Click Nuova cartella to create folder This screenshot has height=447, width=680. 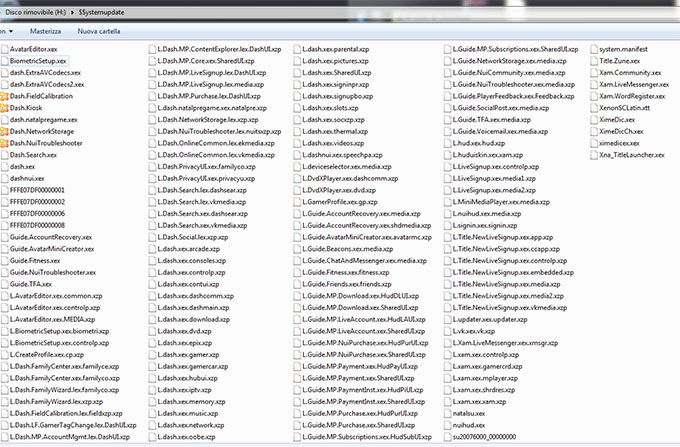(99, 32)
